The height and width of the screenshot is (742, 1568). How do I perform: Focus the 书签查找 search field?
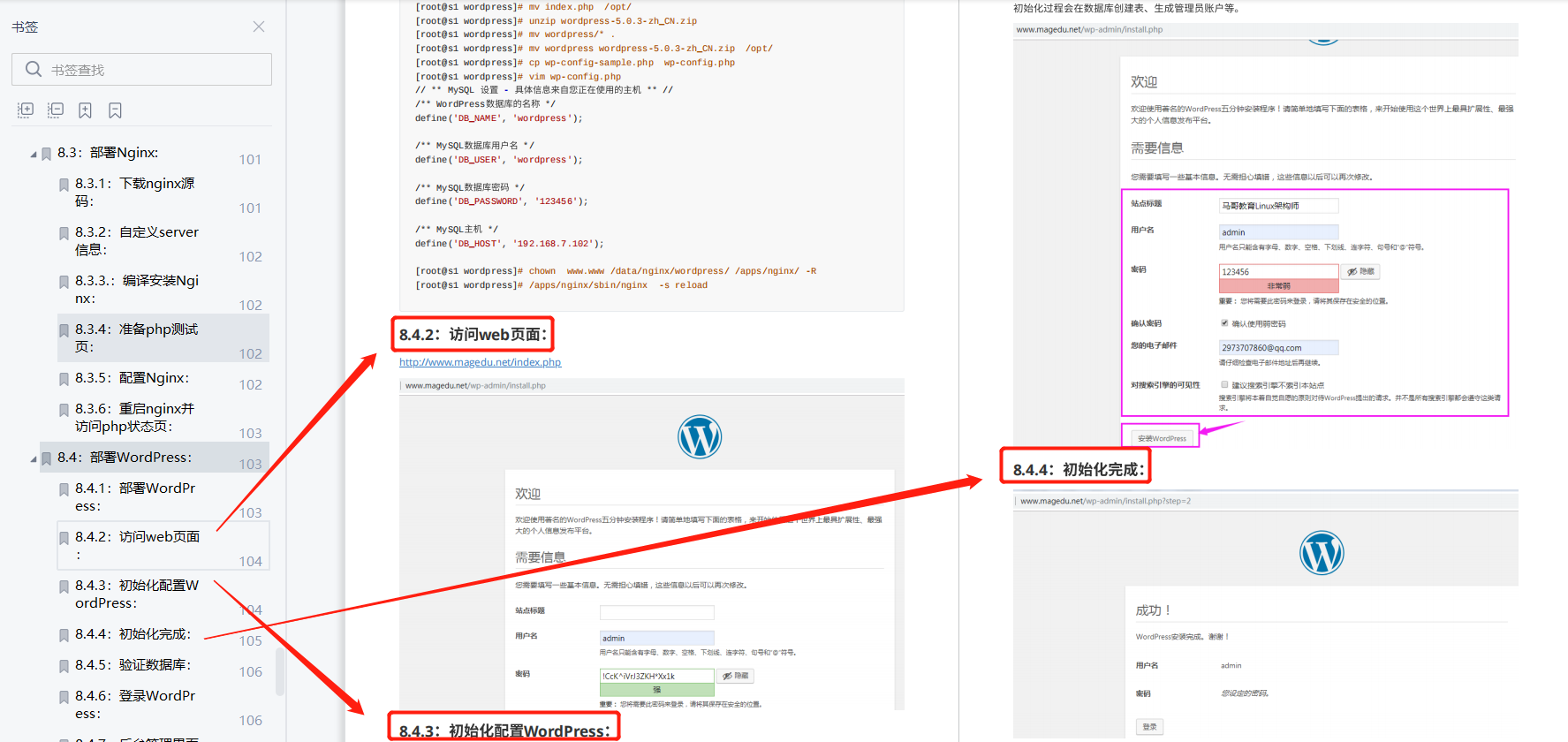click(141, 69)
